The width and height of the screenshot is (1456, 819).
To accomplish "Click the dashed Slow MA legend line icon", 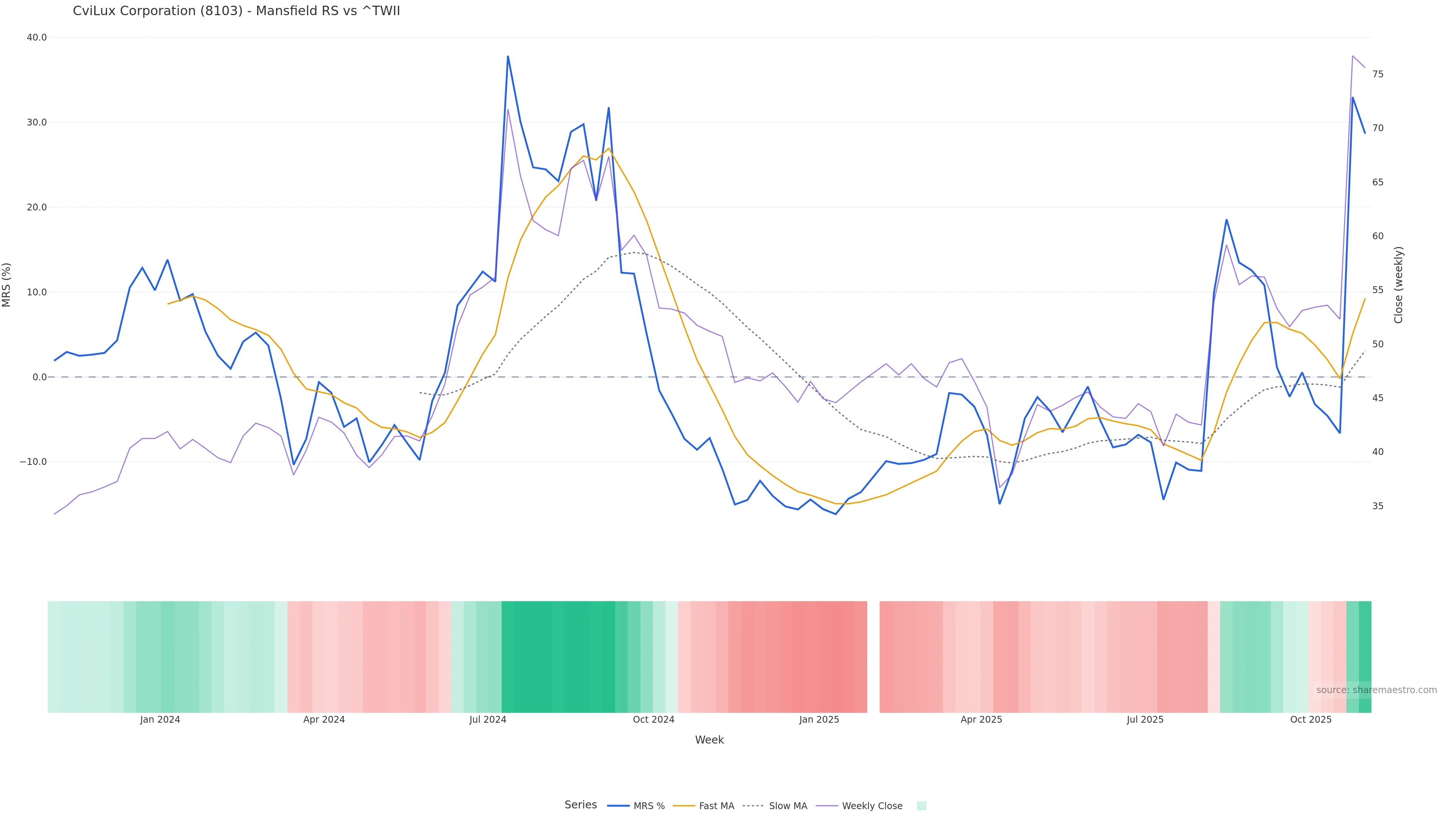I will point(753,805).
